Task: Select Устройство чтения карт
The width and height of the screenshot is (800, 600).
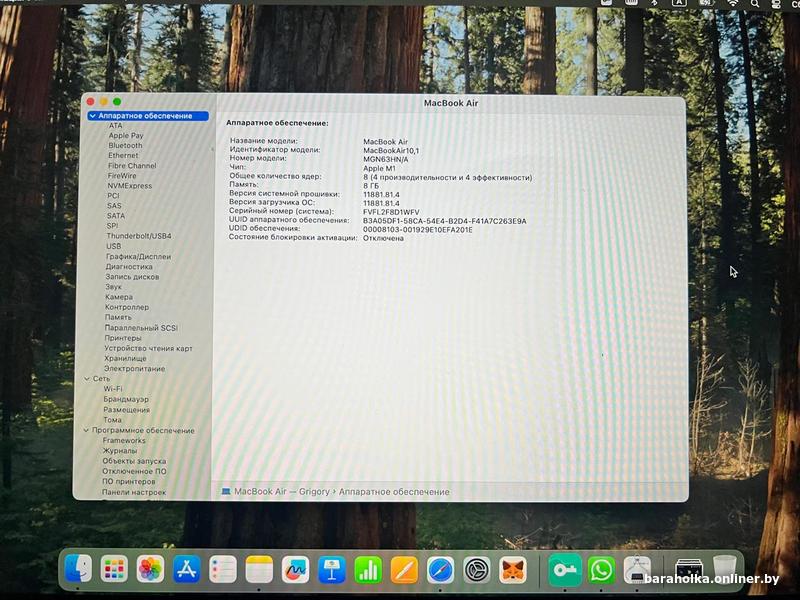Action: pyautogui.click(x=148, y=348)
